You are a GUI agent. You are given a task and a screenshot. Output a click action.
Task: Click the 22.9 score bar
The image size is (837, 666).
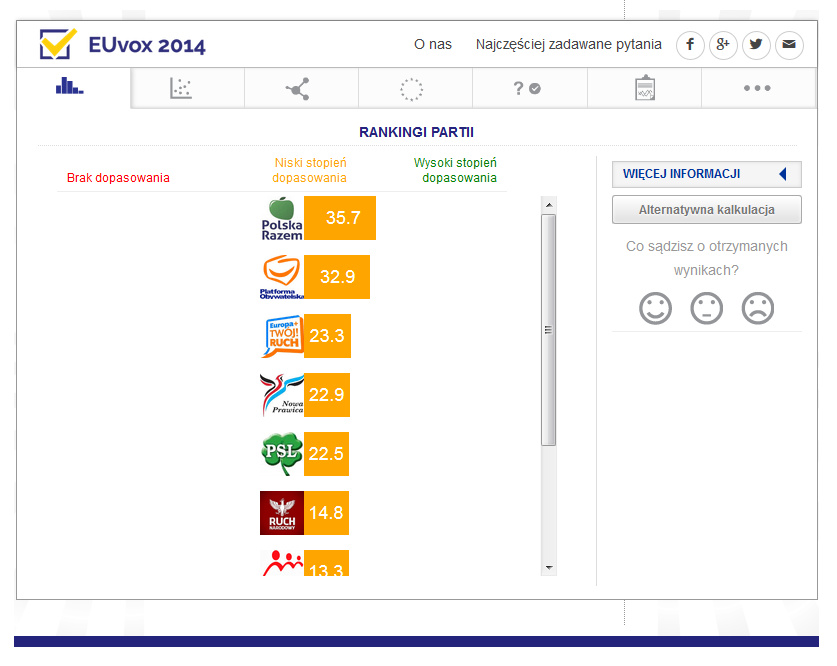(327, 395)
